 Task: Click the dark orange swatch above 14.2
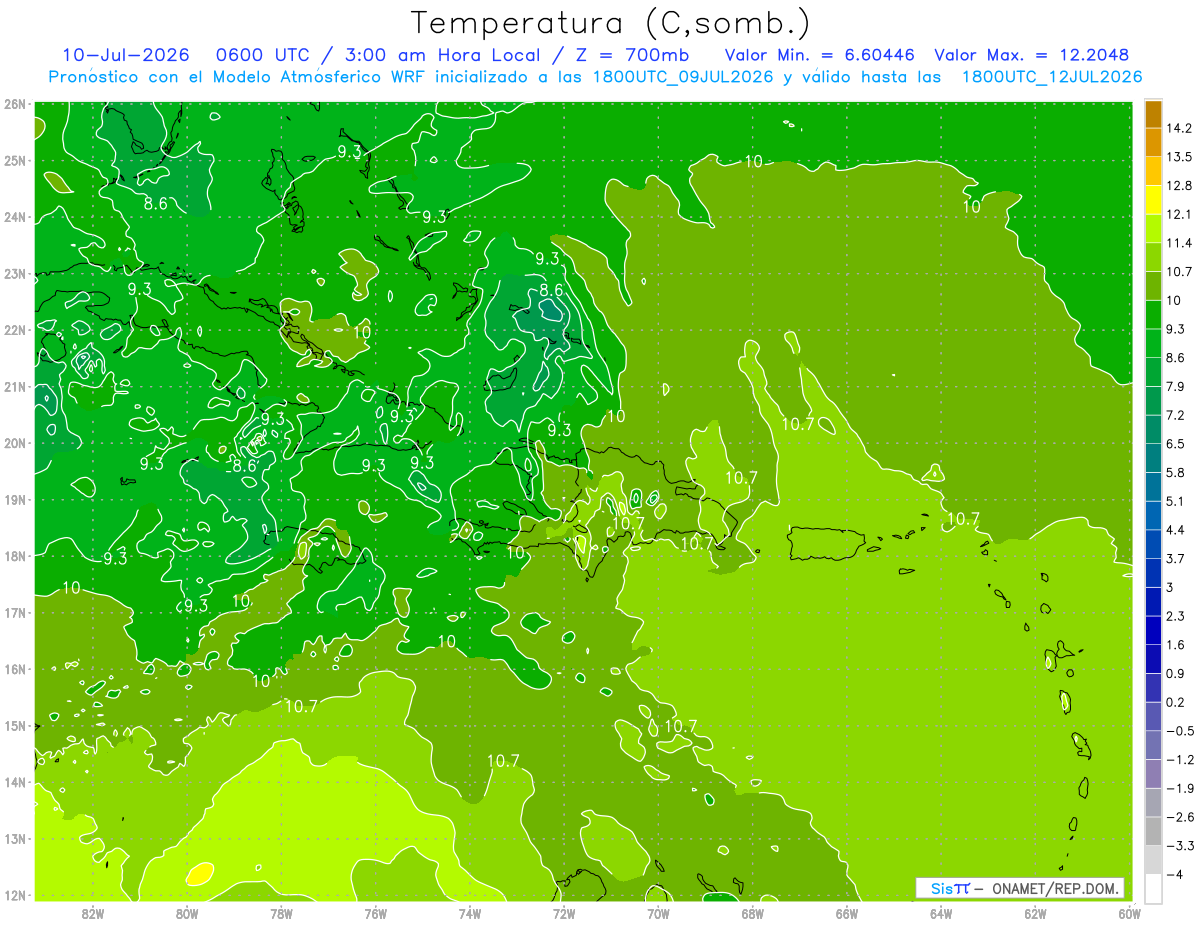coord(1153,114)
